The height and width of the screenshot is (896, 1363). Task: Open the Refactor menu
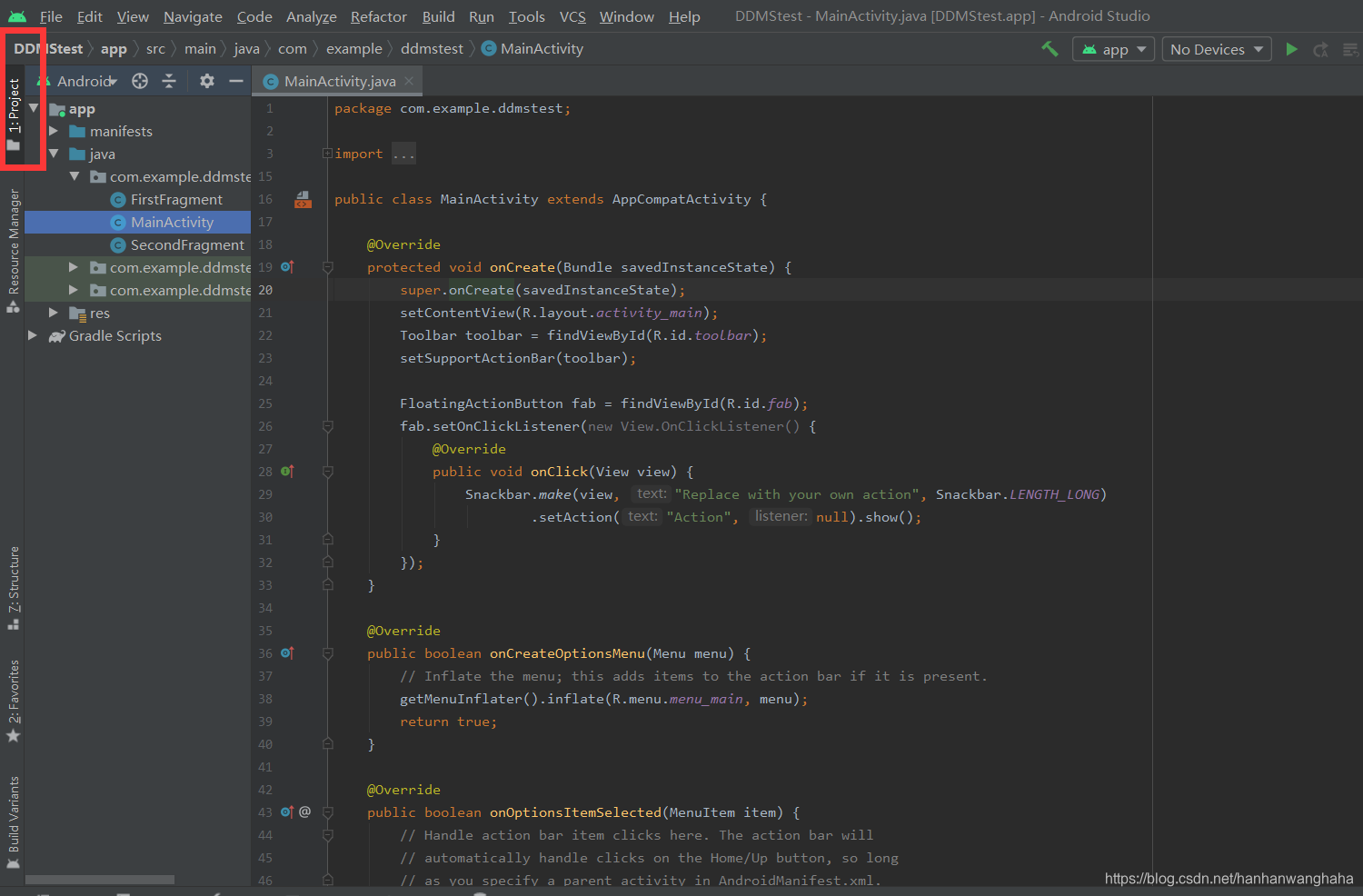pos(378,16)
